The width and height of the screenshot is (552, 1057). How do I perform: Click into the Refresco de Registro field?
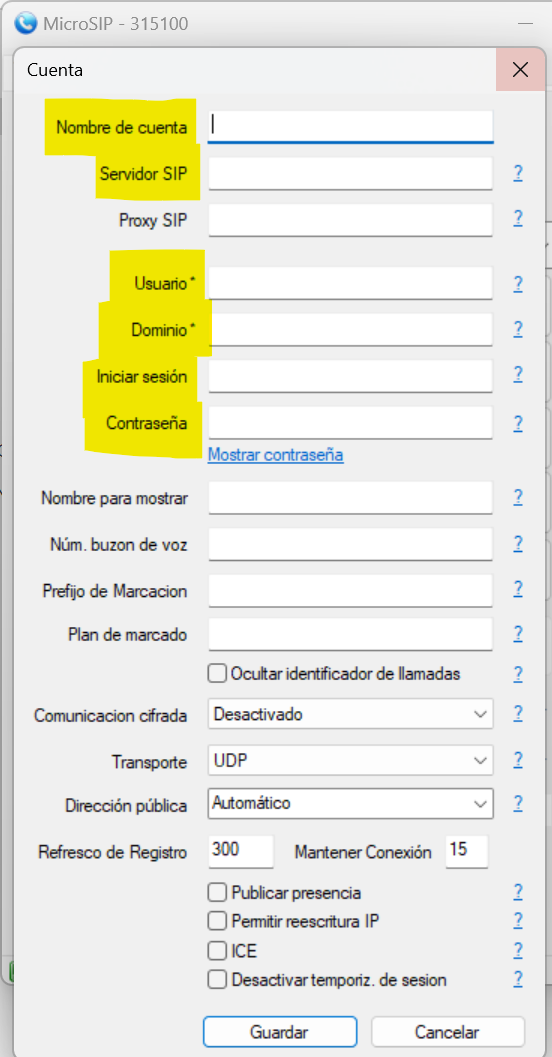pos(241,851)
